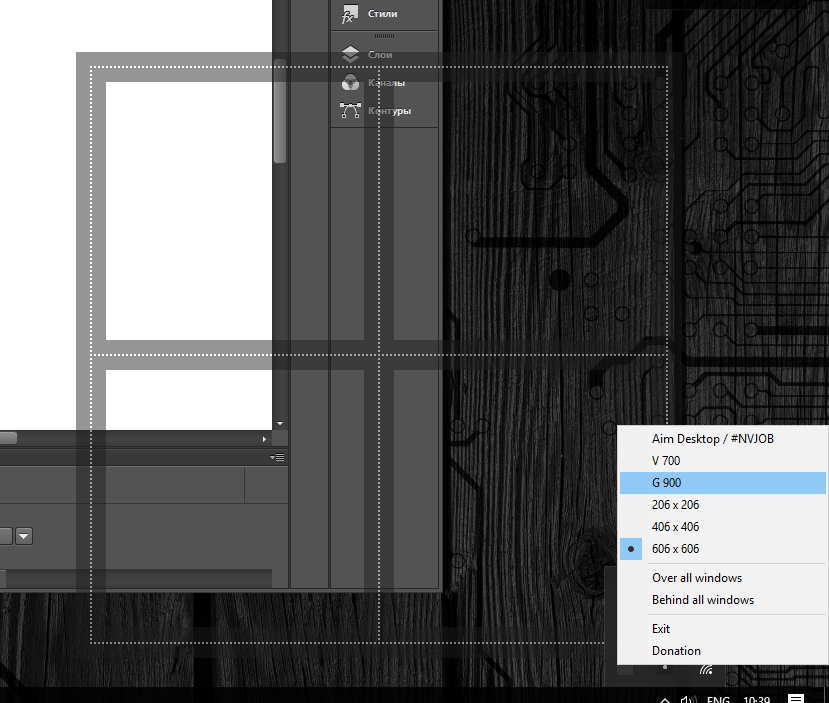This screenshot has width=829, height=703.
Task: Open the bottom panel flyout menu icon
Action: click(x=278, y=457)
